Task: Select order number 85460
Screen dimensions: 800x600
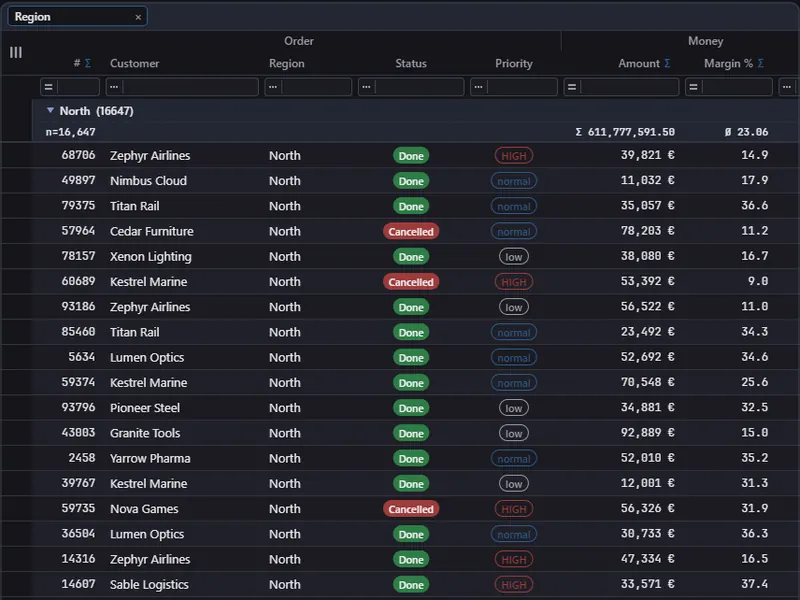Action: [x=78, y=332]
